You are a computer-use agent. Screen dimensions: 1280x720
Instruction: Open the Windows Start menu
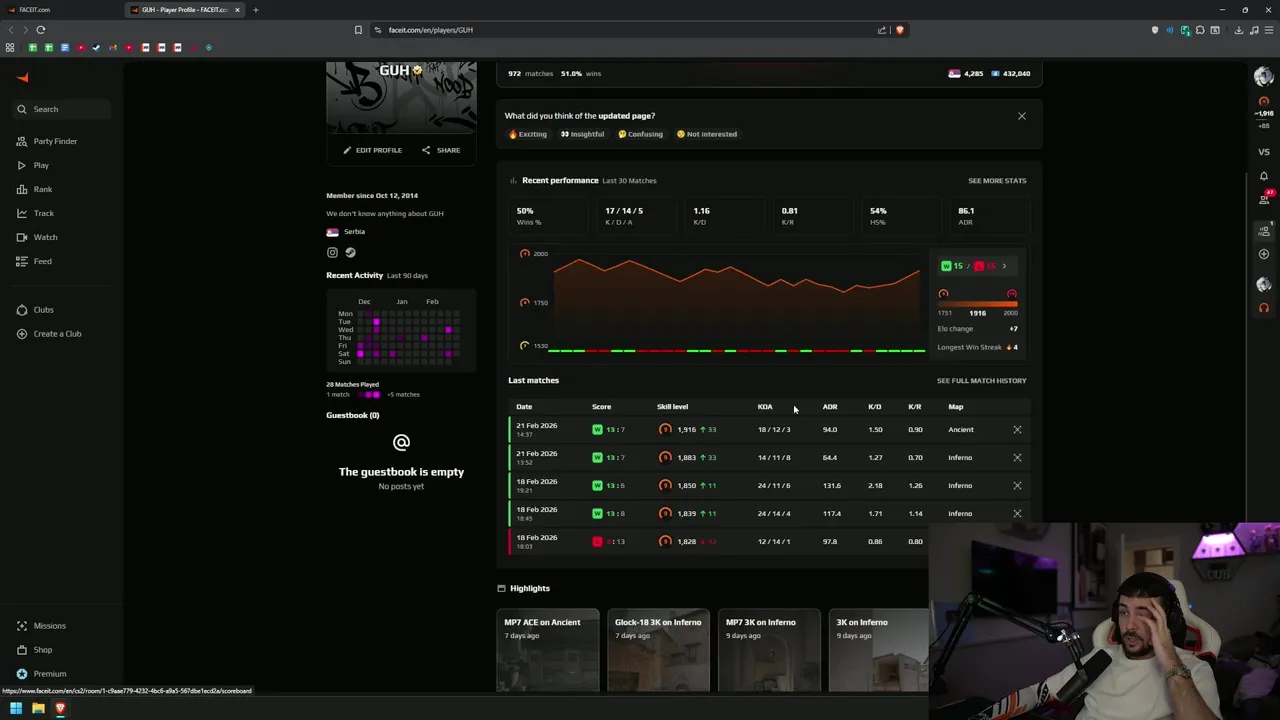point(16,708)
